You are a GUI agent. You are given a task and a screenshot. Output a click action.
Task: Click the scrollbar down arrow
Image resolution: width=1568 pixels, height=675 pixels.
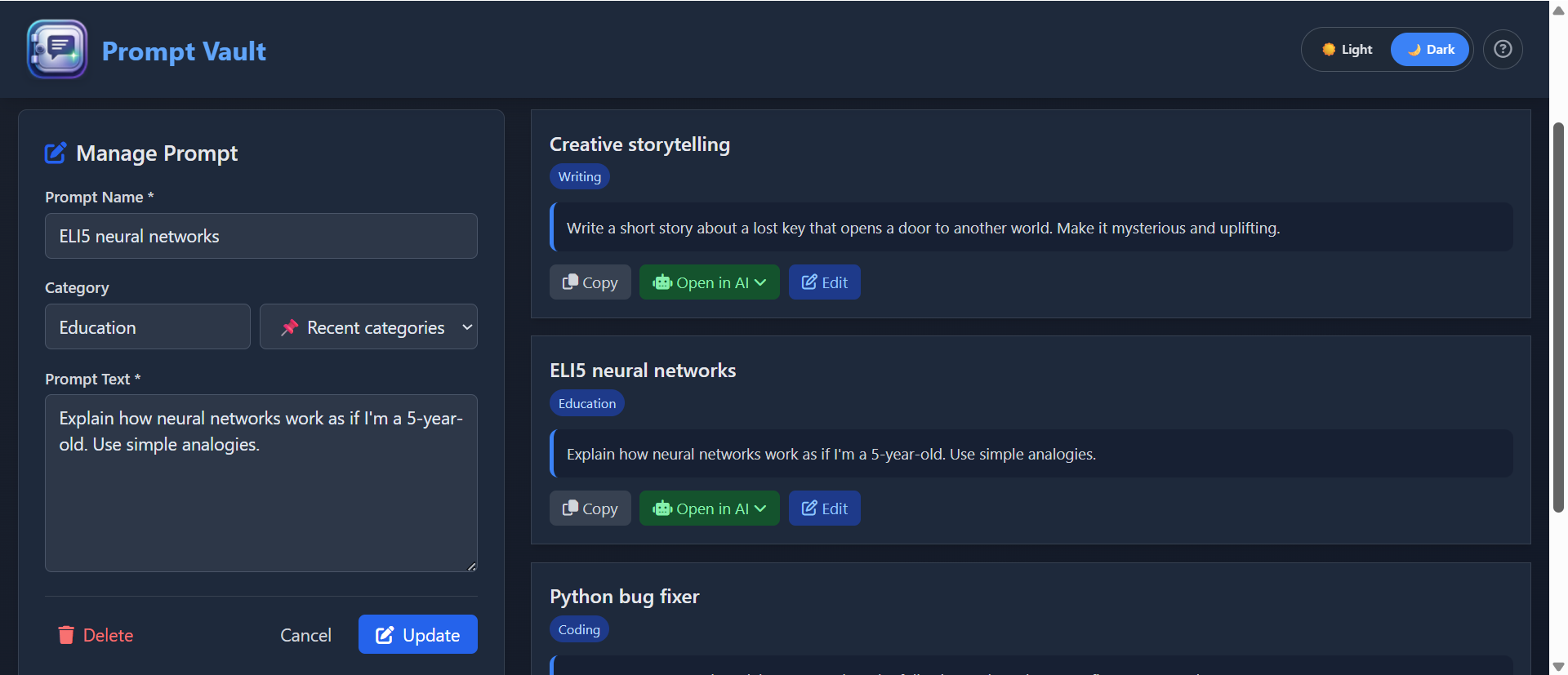(1558, 667)
